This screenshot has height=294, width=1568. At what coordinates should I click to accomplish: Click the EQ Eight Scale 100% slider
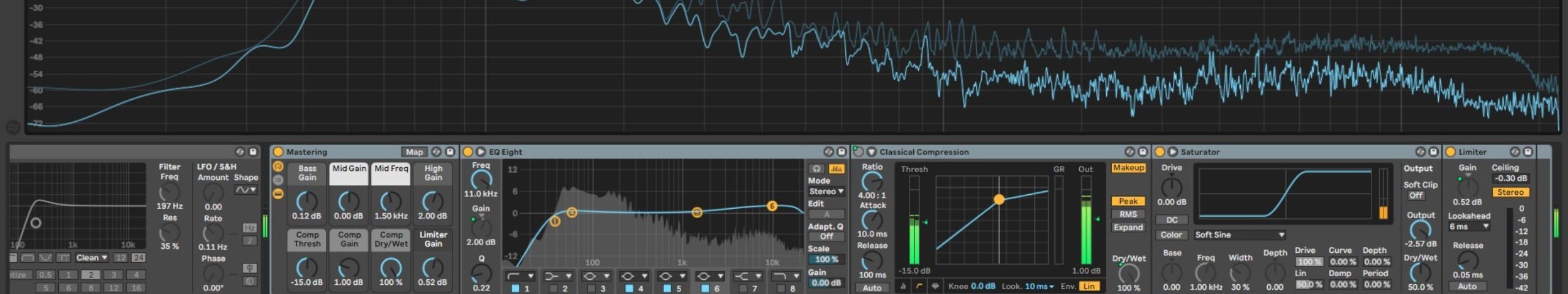pyautogui.click(x=826, y=260)
